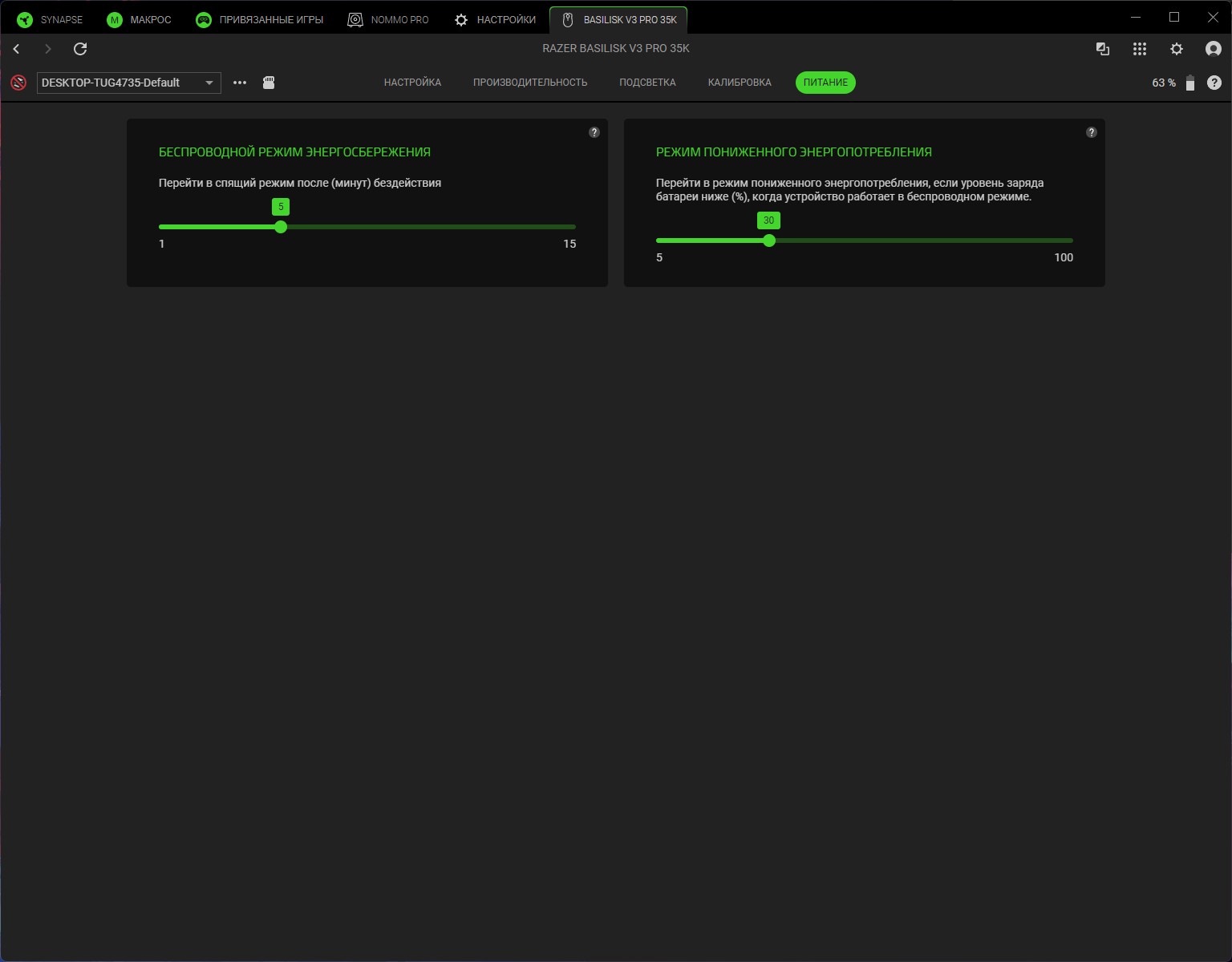Open the user account avatar icon
Viewport: 1232px width, 962px height.
[1214, 49]
